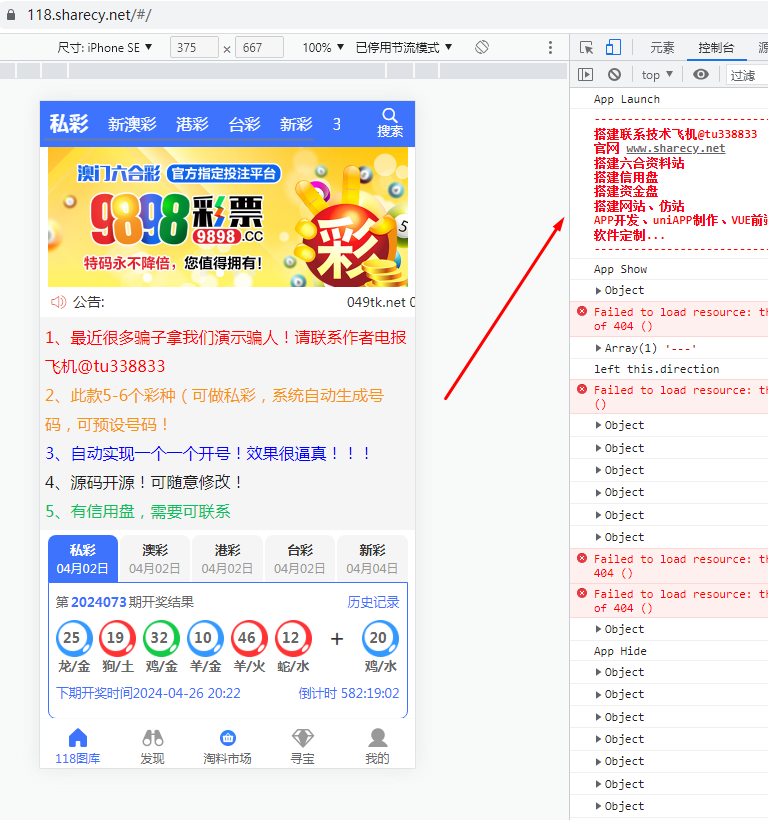Screen dimensions: 768x820
Task: Select the 台彩 04月02日 result tab
Action: pyautogui.click(x=300, y=559)
